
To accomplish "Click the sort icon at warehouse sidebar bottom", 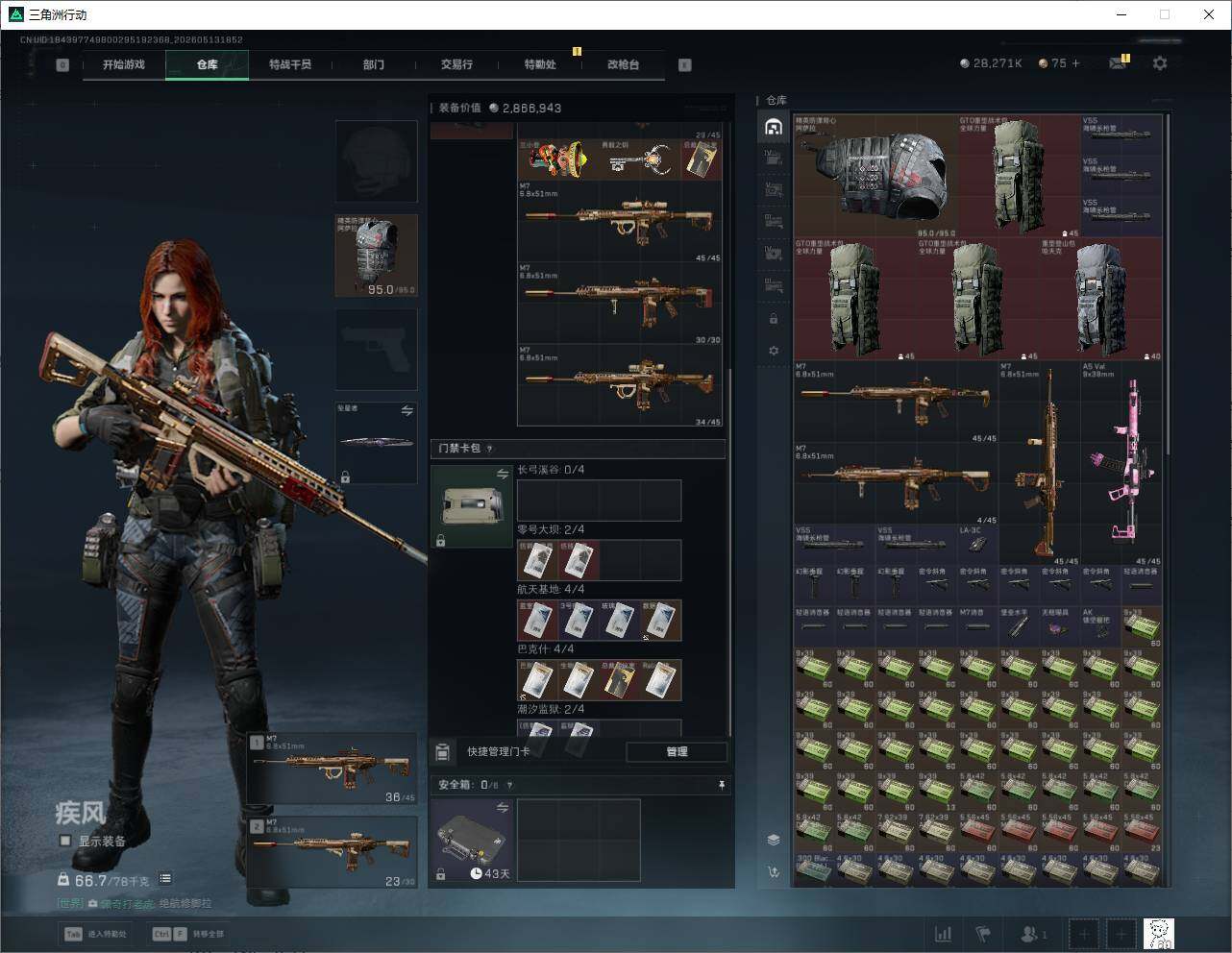I will [x=774, y=872].
